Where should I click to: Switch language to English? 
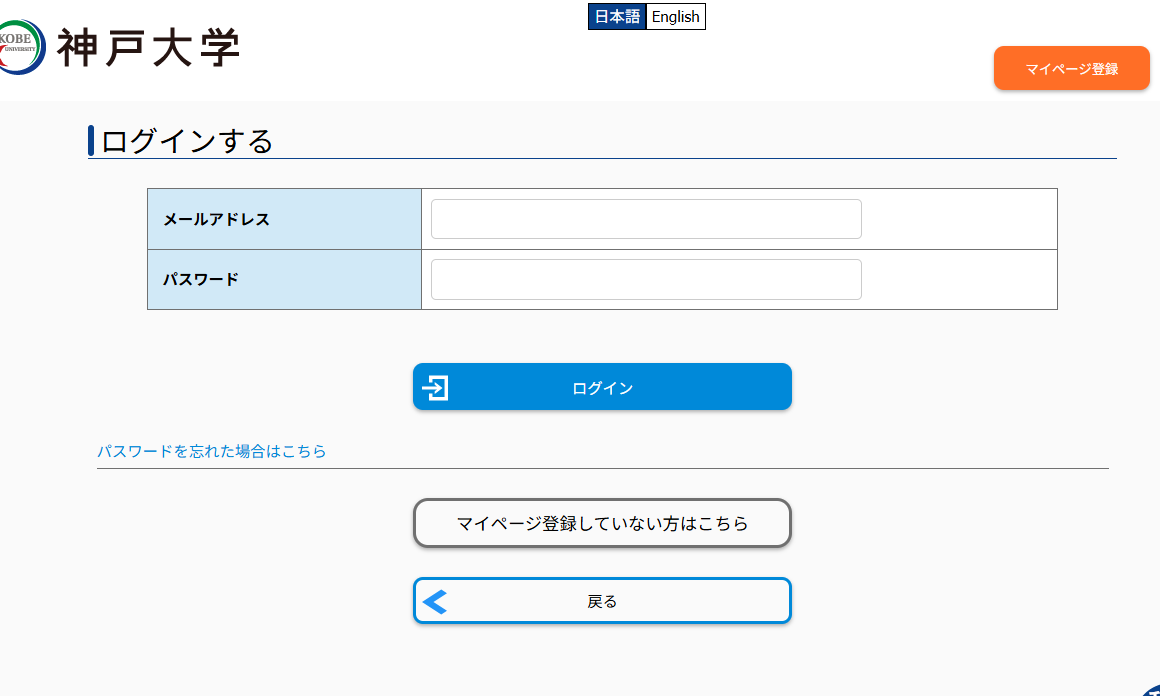[x=675, y=17]
